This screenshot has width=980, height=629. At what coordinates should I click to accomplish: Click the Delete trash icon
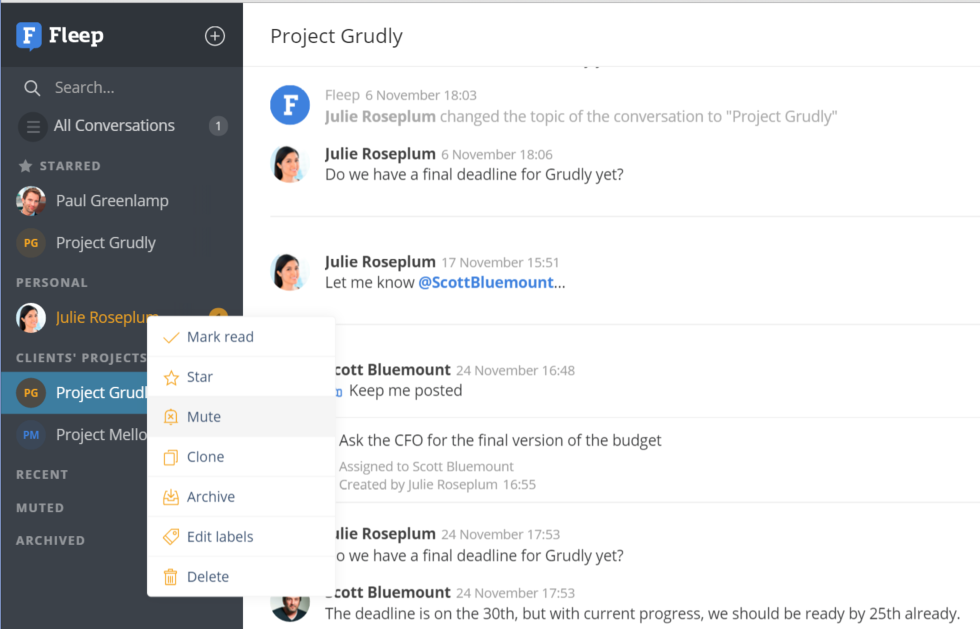[171, 576]
